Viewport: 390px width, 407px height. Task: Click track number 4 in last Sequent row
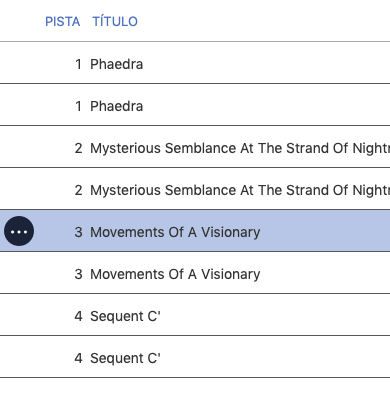coord(78,358)
